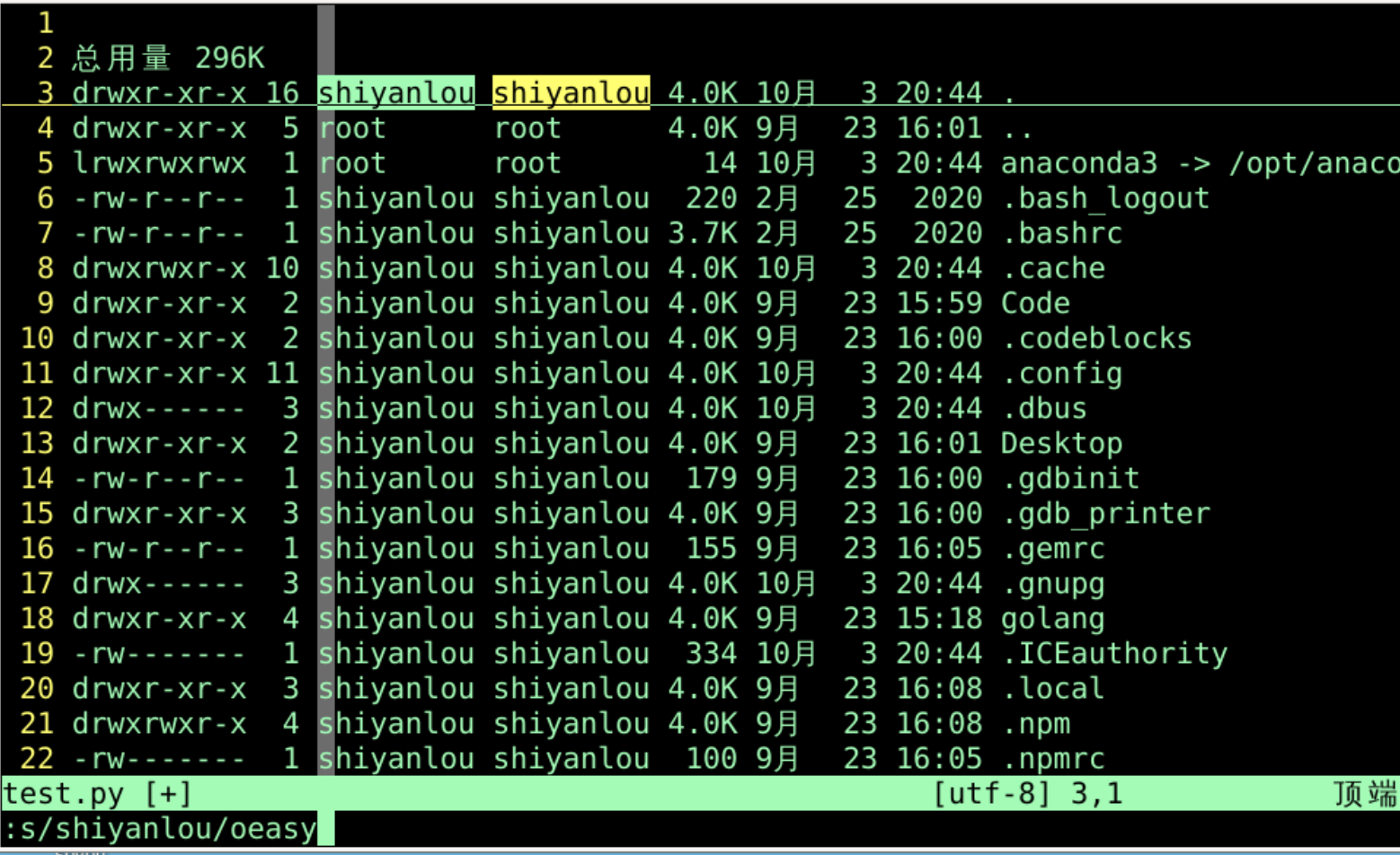Click link count '11' on .config row
Viewport: 1400px width, 855px height.
pyautogui.click(x=282, y=374)
